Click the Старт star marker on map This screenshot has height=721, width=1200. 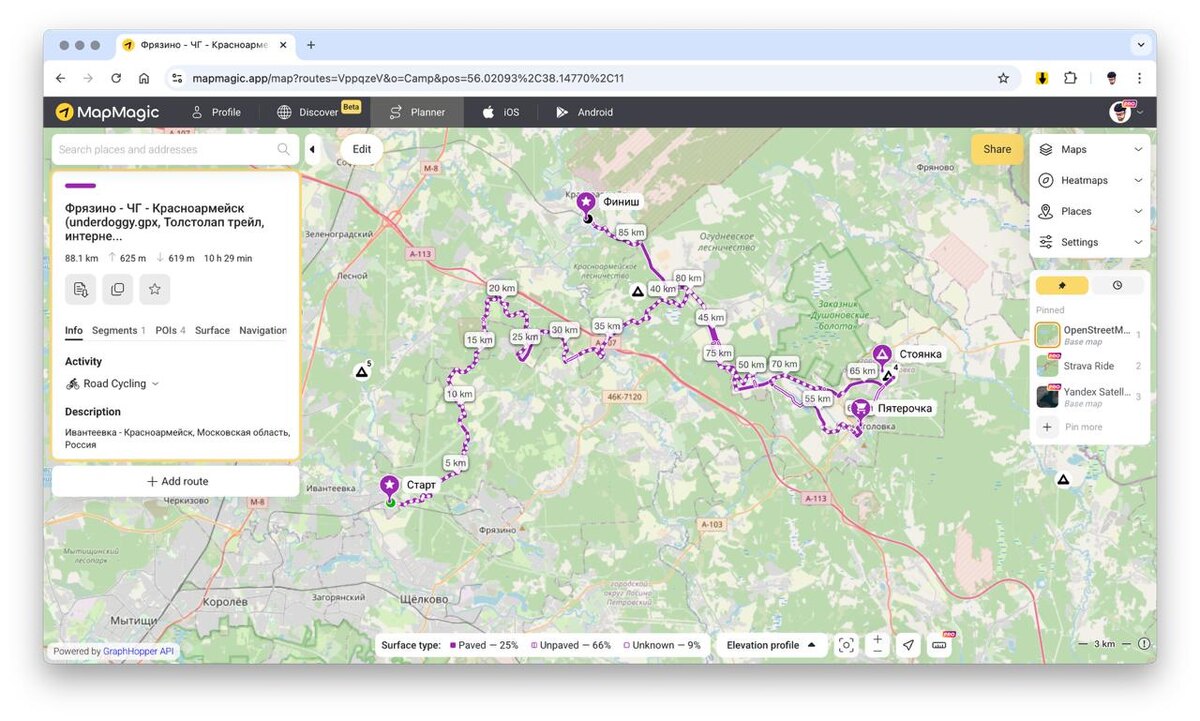(389, 486)
